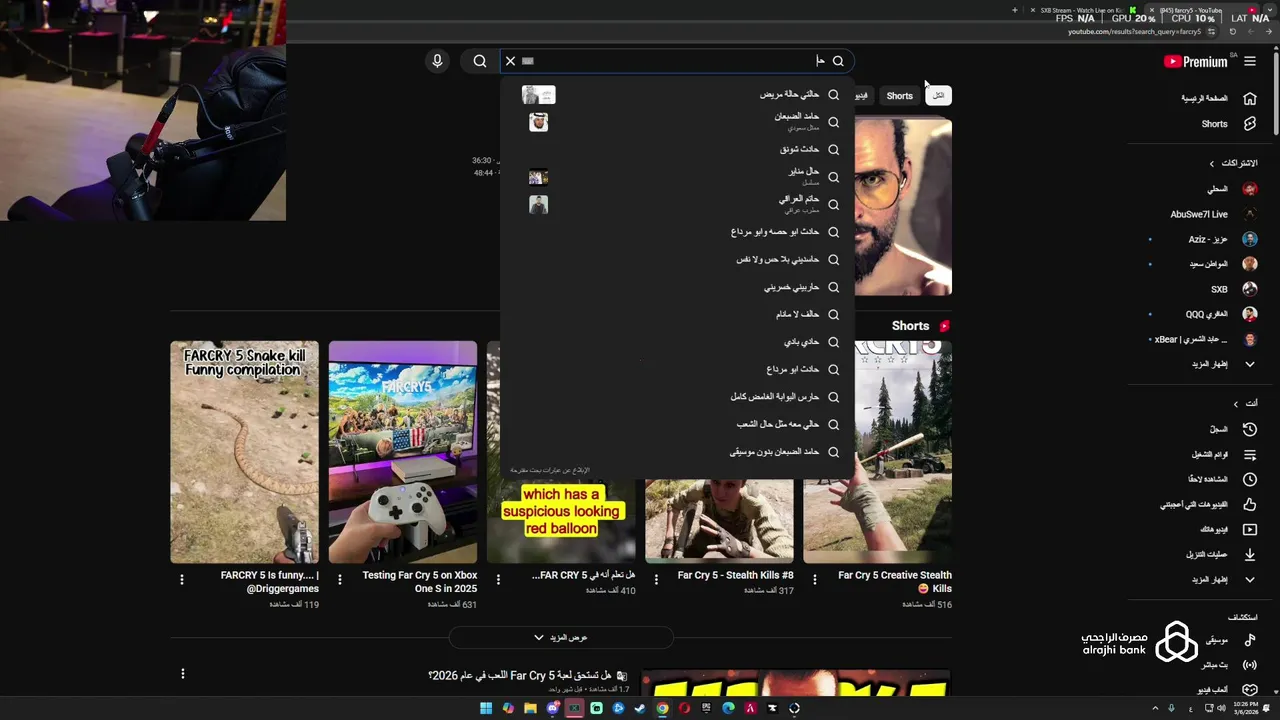1280x720 pixels.
Task: Open Steam from the taskbar
Action: coord(640,708)
